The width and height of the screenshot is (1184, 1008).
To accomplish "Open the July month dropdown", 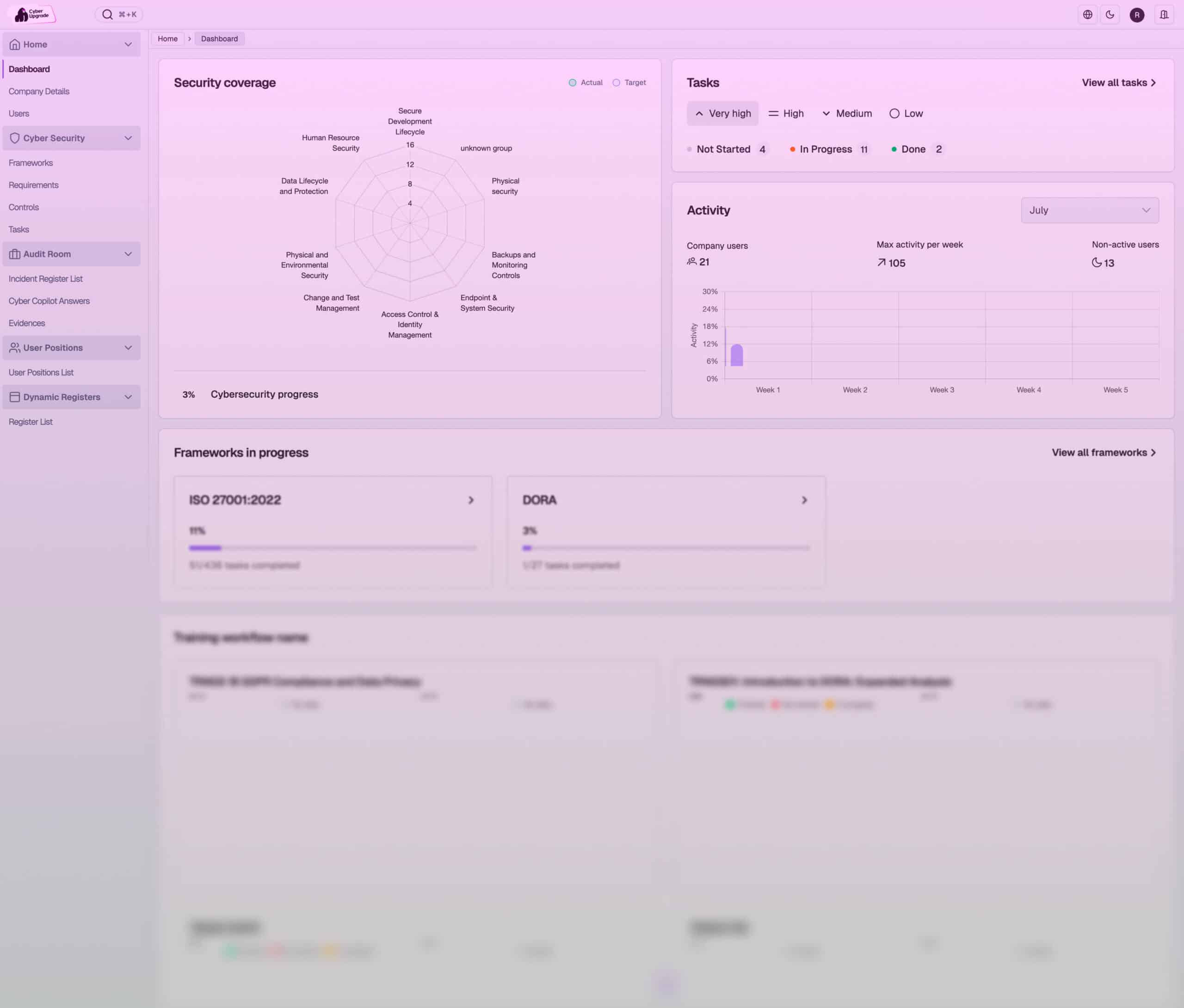I will [1089, 210].
